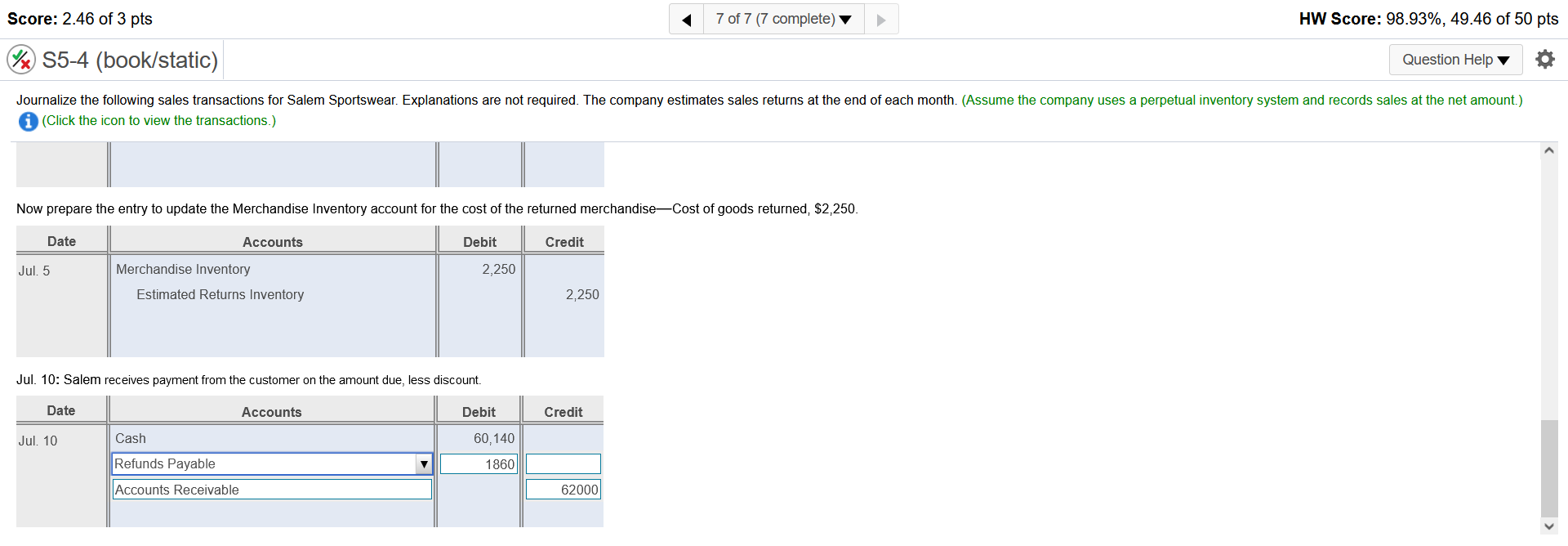This screenshot has height=546, width=1568.
Task: Click the scroll up arrow of the answer pane
Action: [1549, 150]
